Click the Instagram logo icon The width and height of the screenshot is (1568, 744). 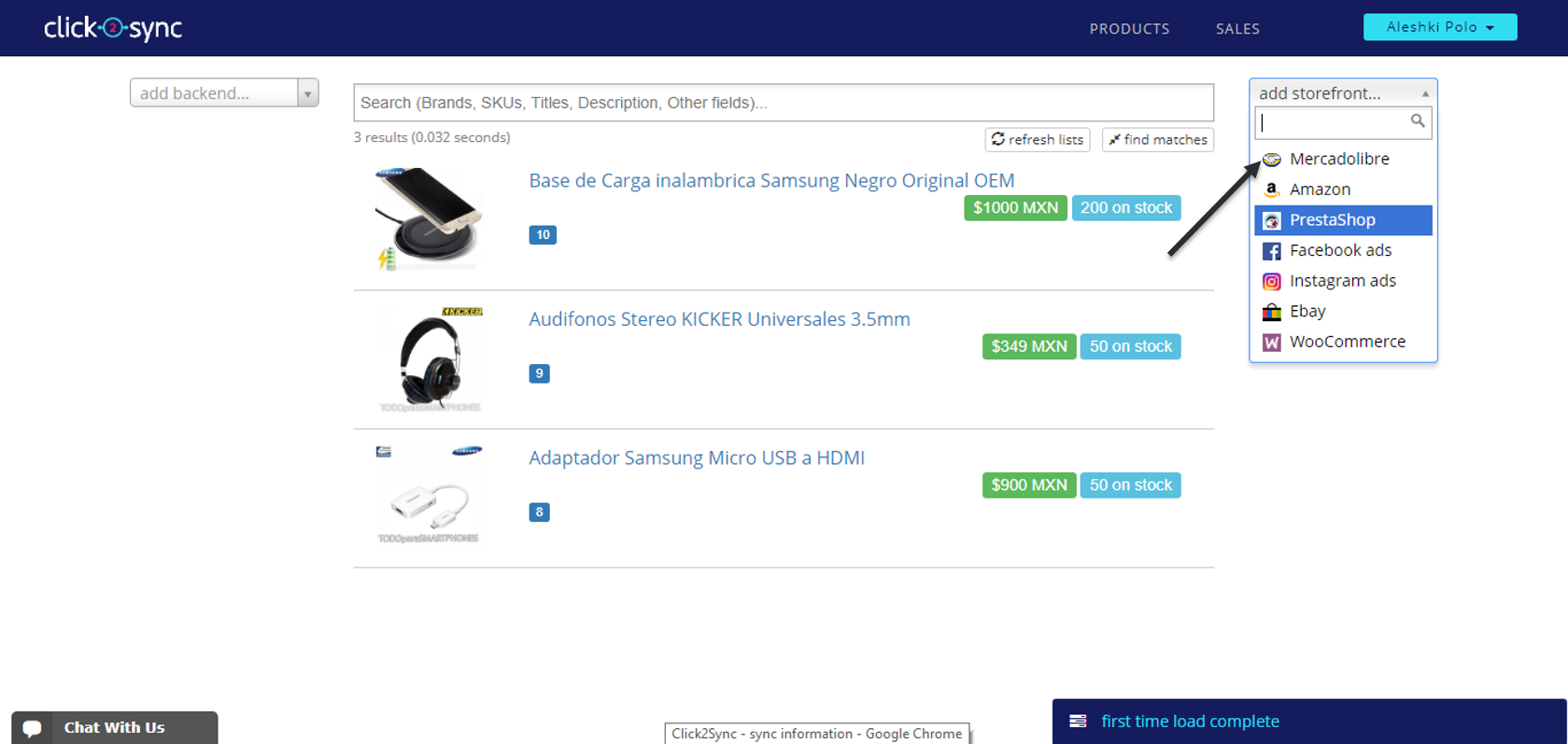[x=1271, y=282]
